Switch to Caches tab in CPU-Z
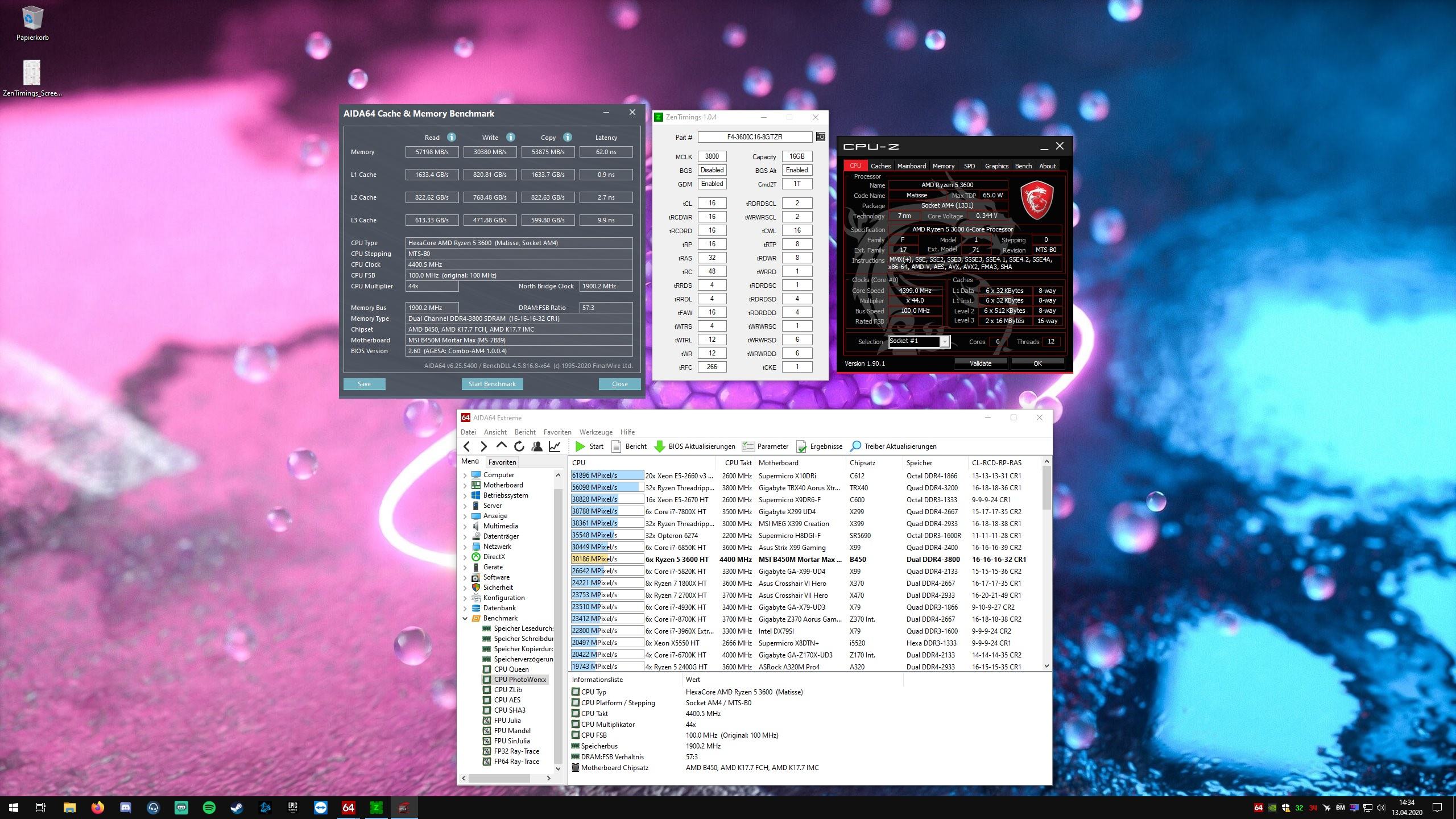1456x819 pixels. 880,166
